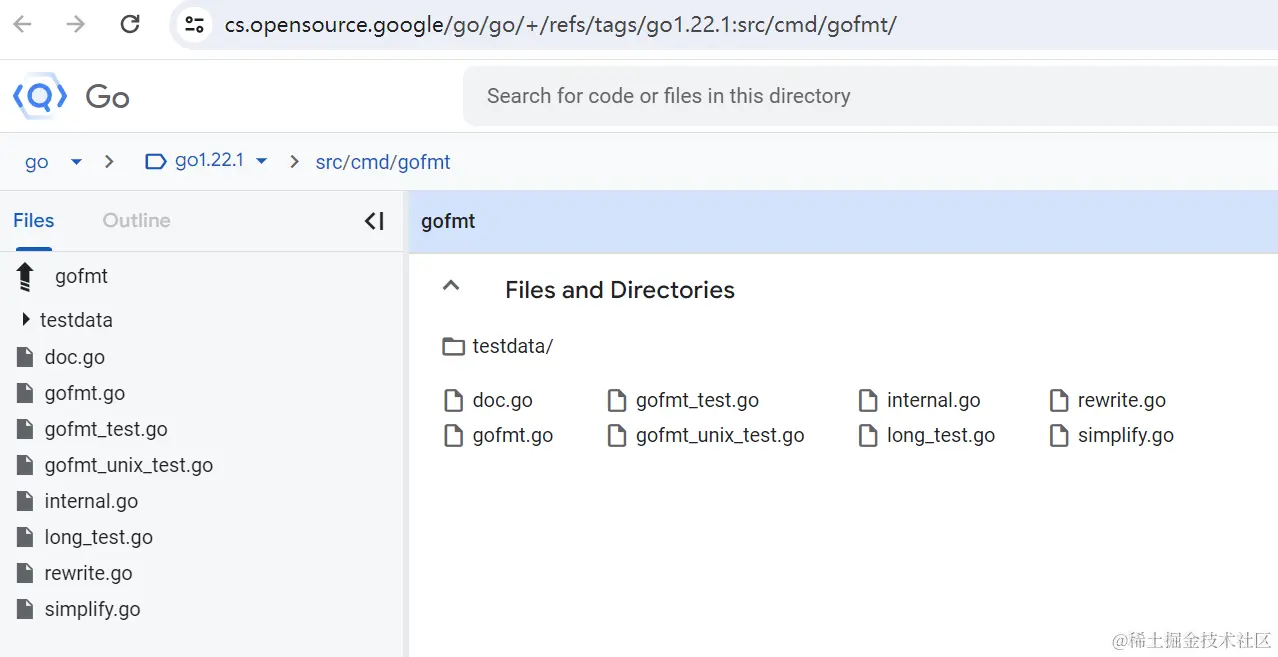The width and height of the screenshot is (1278, 657).
Task: Click the Go Code Search logo icon
Action: click(x=40, y=96)
